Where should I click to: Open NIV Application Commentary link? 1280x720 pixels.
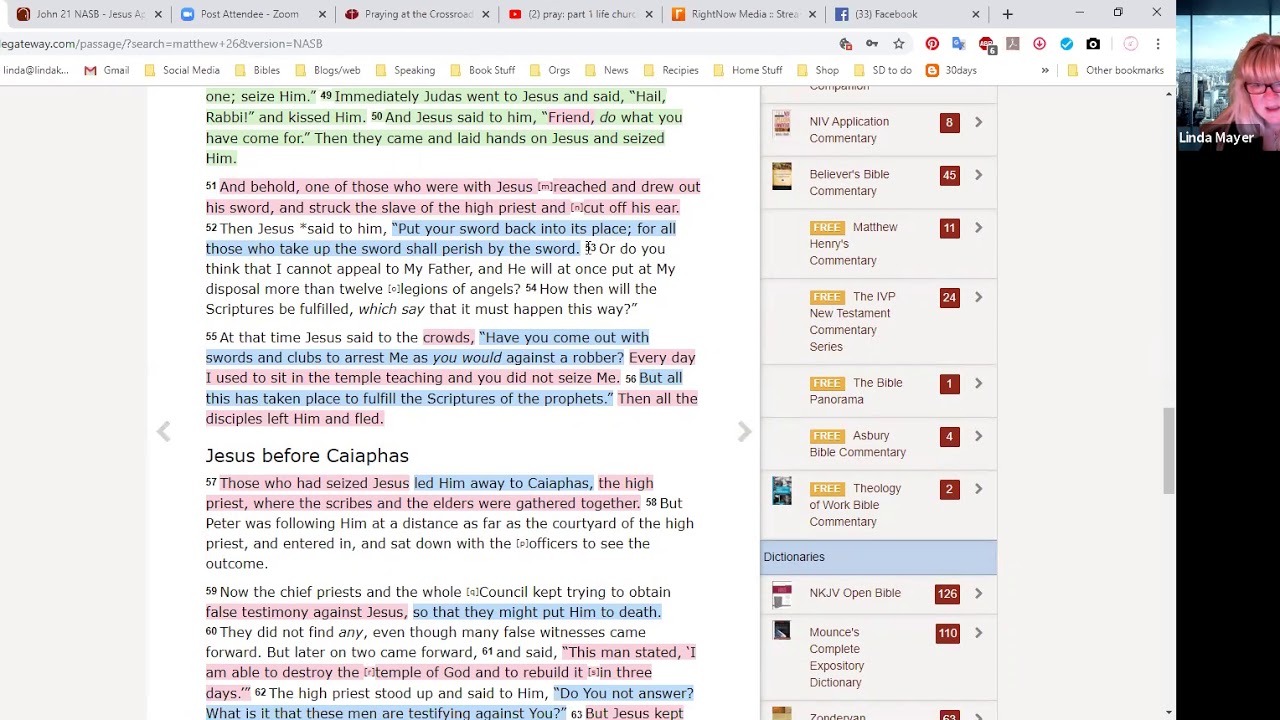pos(849,130)
